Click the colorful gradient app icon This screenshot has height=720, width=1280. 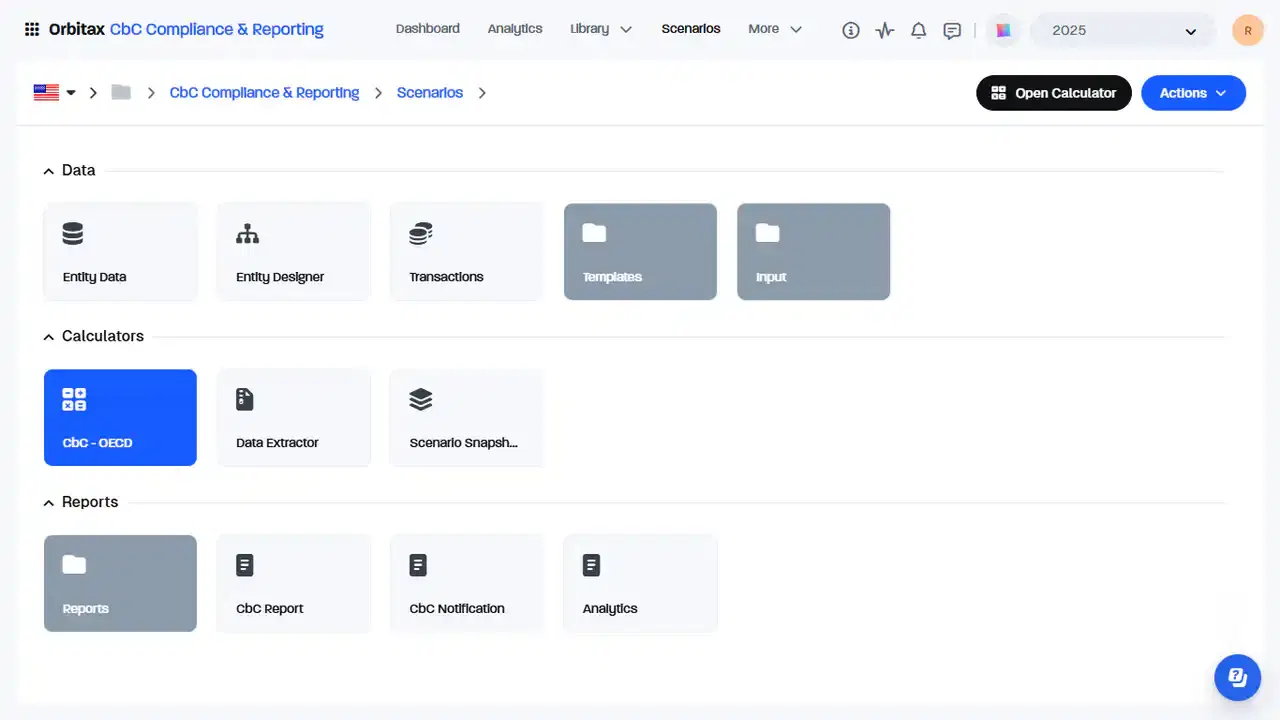point(1003,30)
